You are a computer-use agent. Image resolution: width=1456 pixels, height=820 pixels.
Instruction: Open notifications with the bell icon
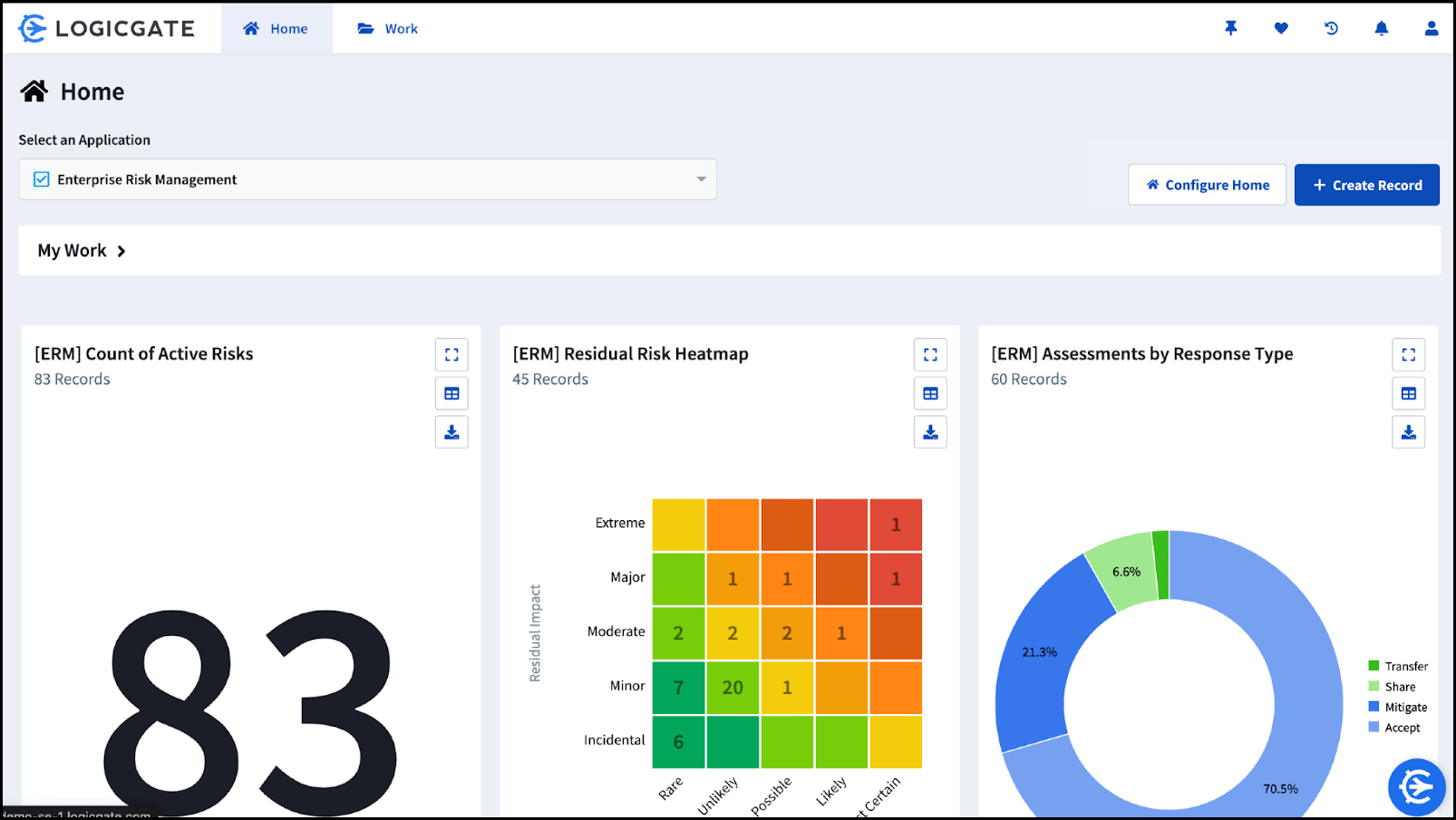coord(1381,28)
